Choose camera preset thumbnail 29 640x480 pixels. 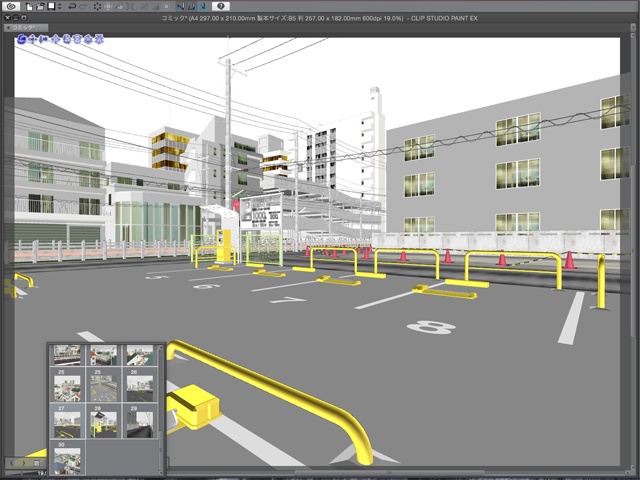[x=140, y=421]
